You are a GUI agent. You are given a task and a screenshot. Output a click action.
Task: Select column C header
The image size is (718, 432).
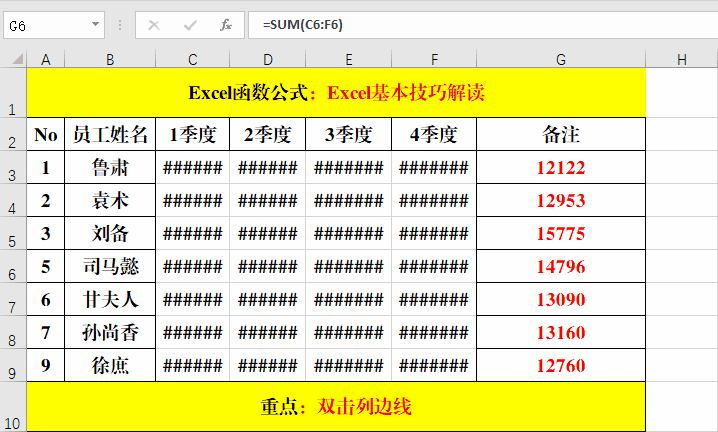click(192, 59)
